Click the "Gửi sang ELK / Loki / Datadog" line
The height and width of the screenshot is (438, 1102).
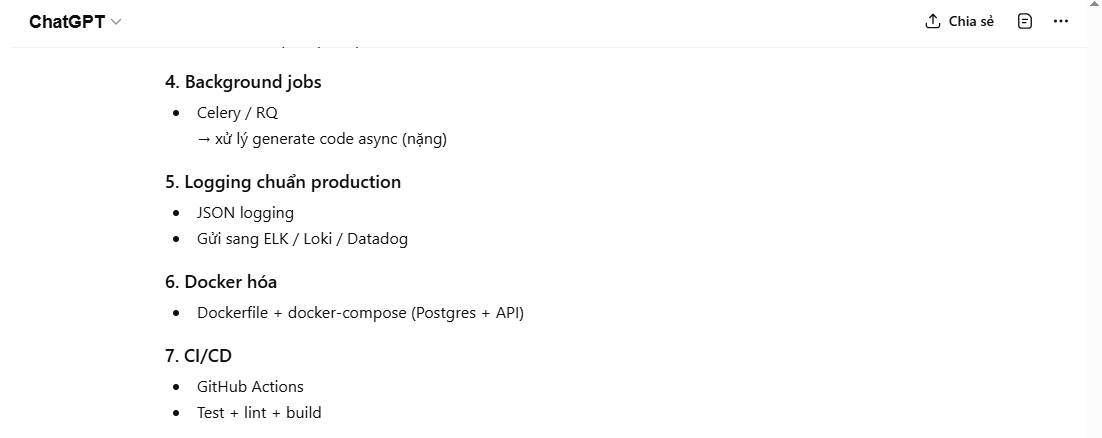(302, 239)
